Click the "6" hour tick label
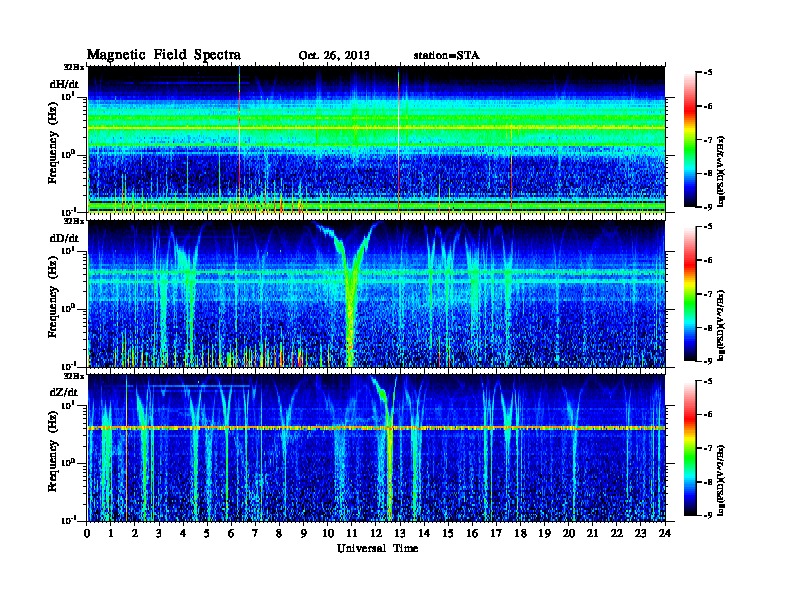The height and width of the screenshot is (612, 792). pyautogui.click(x=231, y=533)
